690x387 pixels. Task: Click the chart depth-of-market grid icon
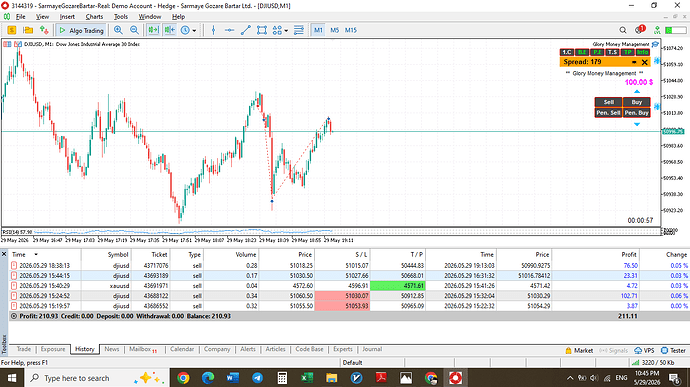click(x=7, y=44)
